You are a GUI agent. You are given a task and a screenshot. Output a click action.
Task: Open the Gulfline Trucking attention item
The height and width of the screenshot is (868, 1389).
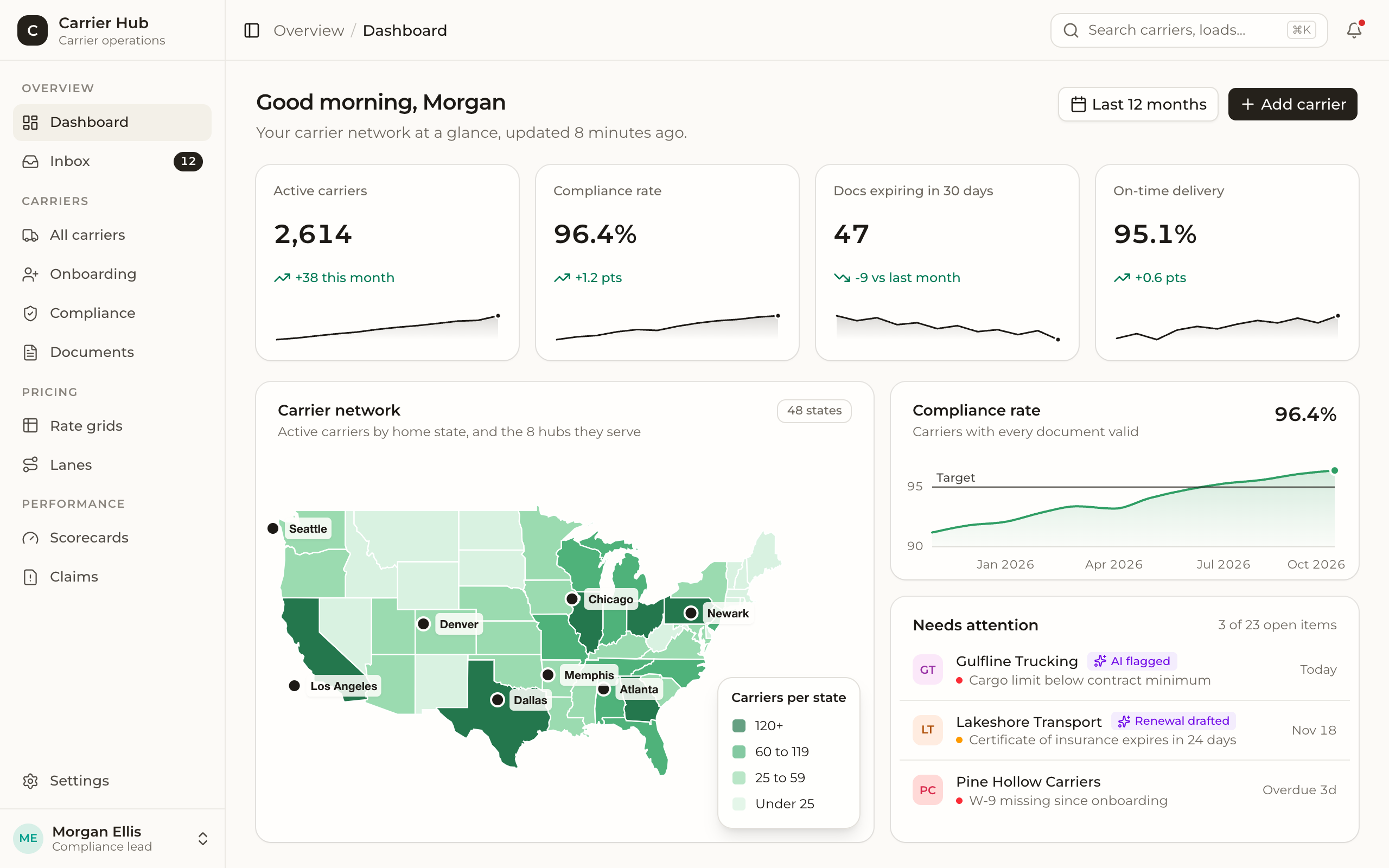1124,670
